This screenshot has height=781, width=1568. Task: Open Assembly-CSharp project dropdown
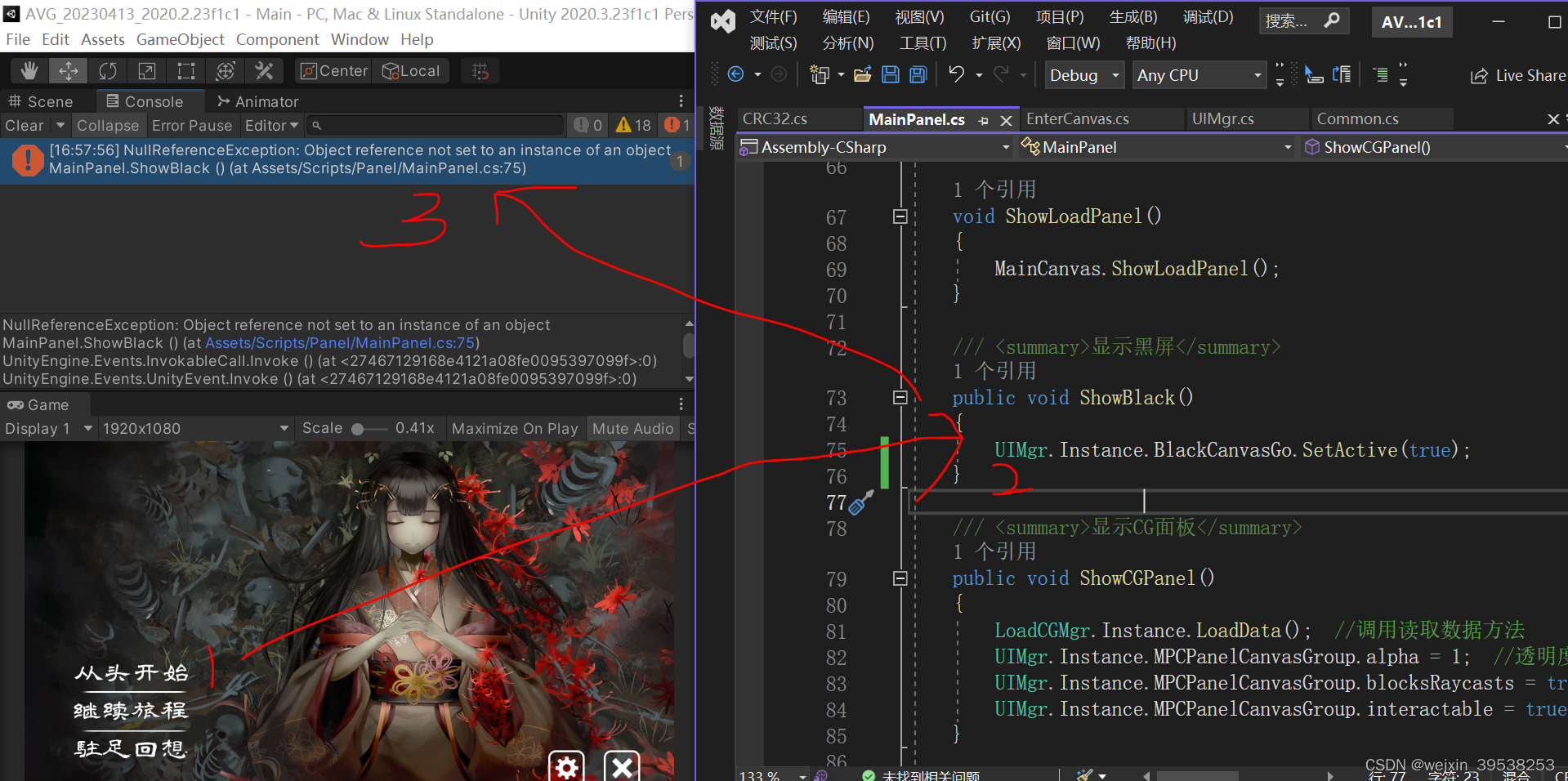coord(875,147)
